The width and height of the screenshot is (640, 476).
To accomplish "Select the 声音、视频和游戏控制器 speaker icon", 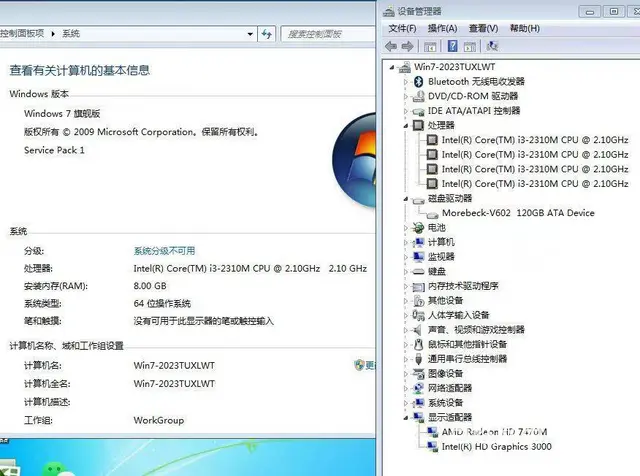I will (x=418, y=330).
